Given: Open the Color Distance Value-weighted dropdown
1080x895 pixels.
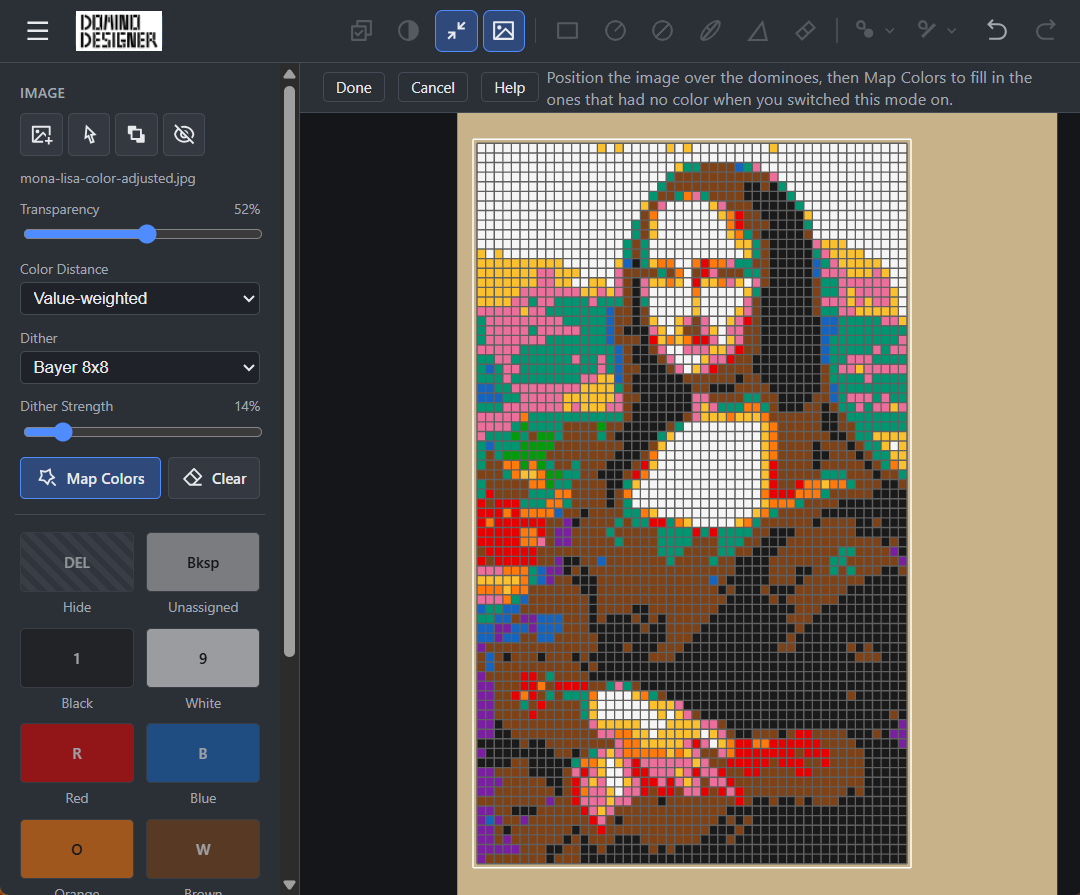Looking at the screenshot, I should pyautogui.click(x=140, y=298).
